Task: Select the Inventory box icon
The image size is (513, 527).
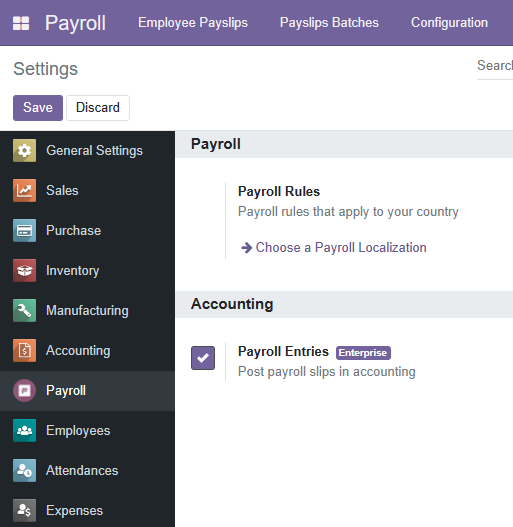Action: [x=25, y=271]
